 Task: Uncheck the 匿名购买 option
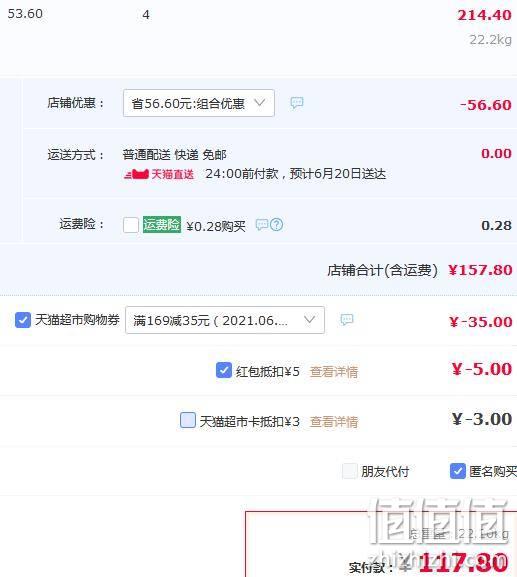pos(458,471)
